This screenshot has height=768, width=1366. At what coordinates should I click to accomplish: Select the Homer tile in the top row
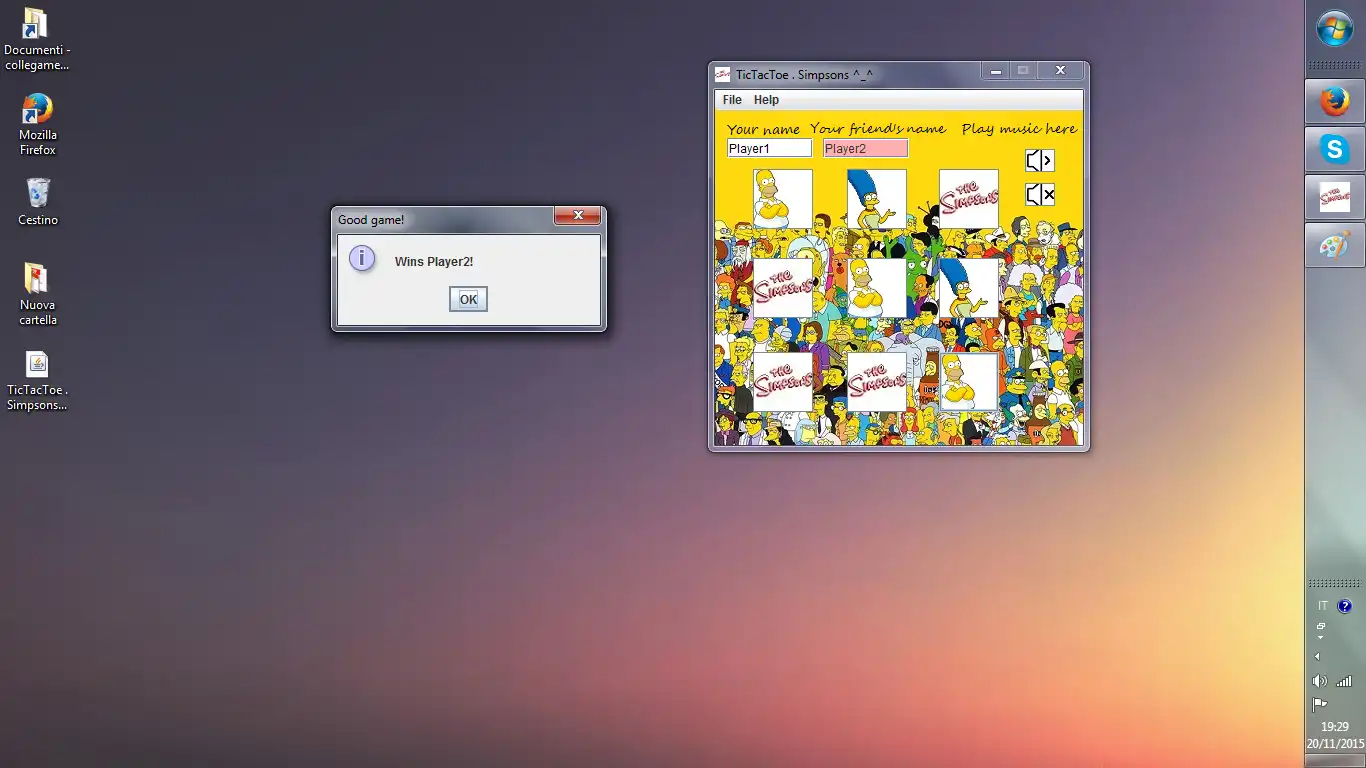tap(783, 199)
